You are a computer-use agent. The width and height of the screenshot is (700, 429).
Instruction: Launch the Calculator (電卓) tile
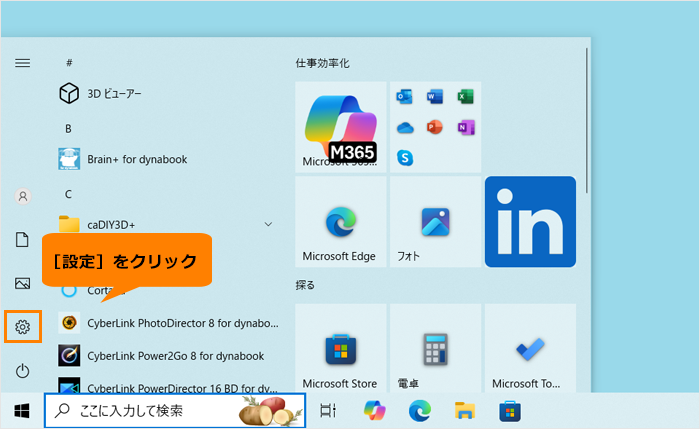(x=435, y=350)
